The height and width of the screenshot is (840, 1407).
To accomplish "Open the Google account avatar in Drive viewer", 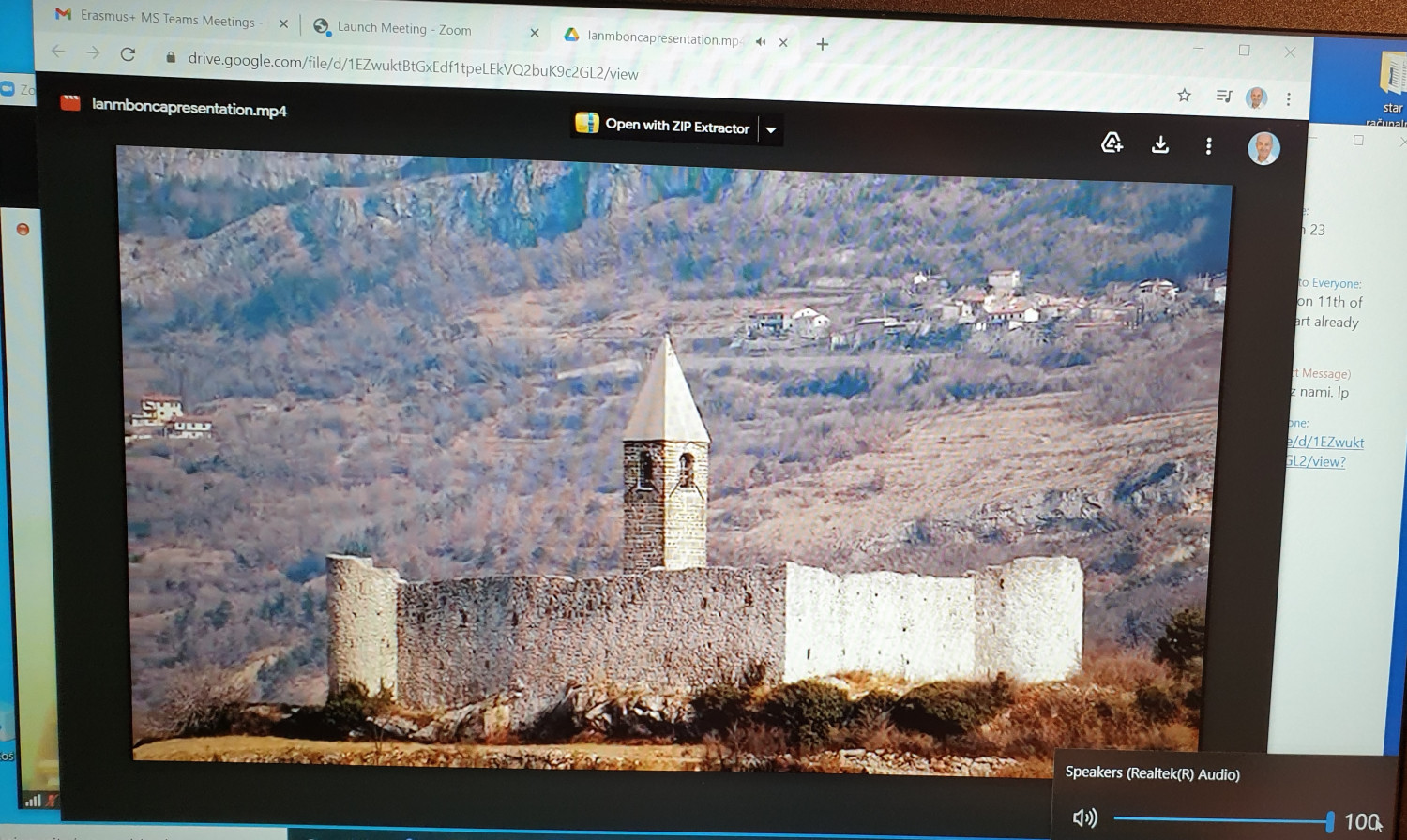I will tap(1264, 149).
